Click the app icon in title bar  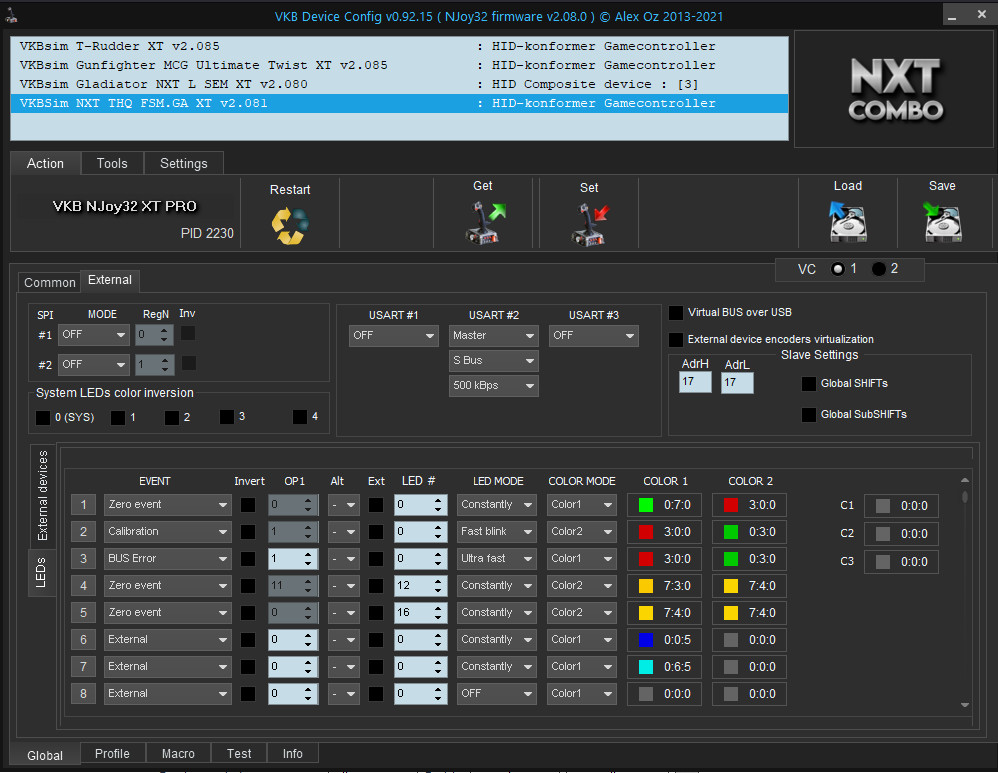[x=11, y=16]
